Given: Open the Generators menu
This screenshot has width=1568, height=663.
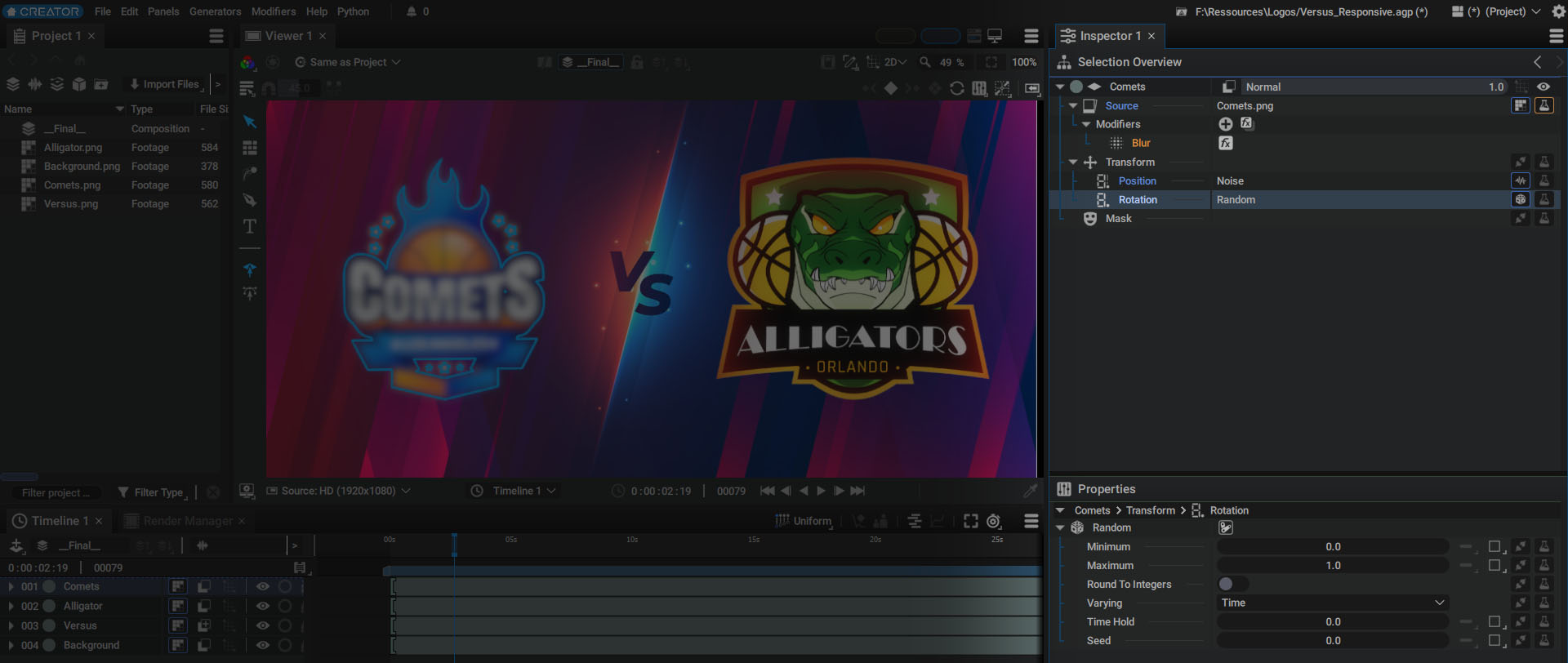Looking at the screenshot, I should point(215,11).
